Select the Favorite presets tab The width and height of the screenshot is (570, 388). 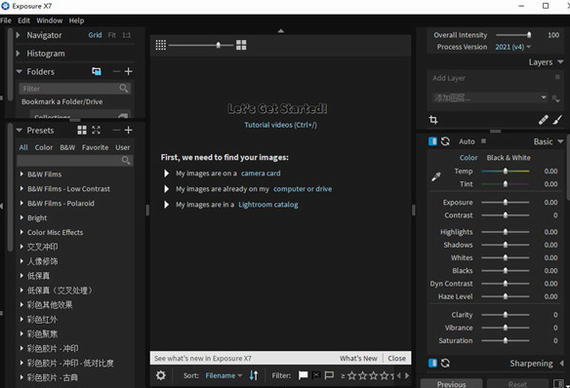click(95, 147)
